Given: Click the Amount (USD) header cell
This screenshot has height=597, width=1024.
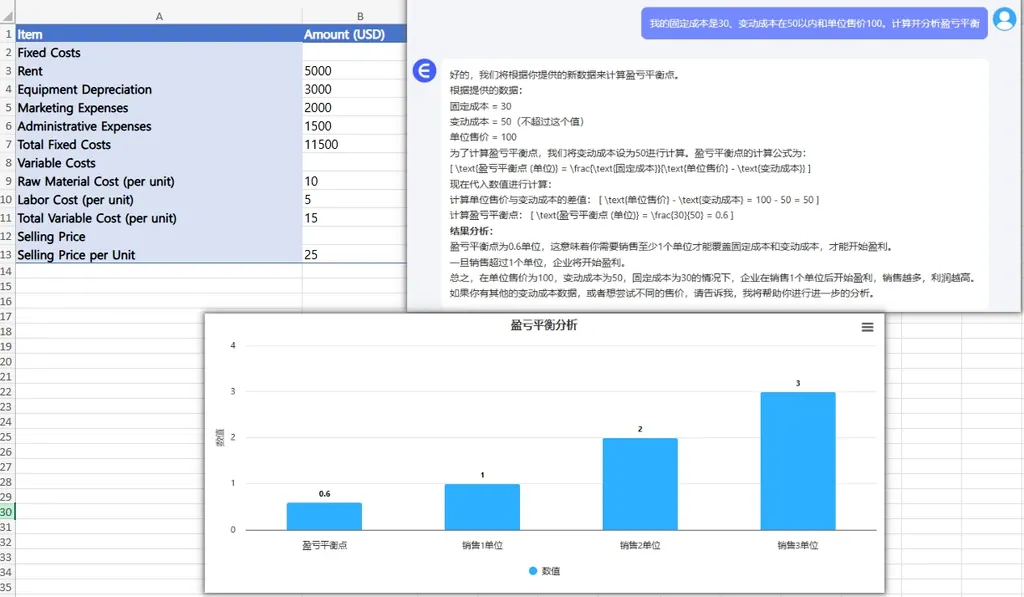Looking at the screenshot, I should pos(354,34).
